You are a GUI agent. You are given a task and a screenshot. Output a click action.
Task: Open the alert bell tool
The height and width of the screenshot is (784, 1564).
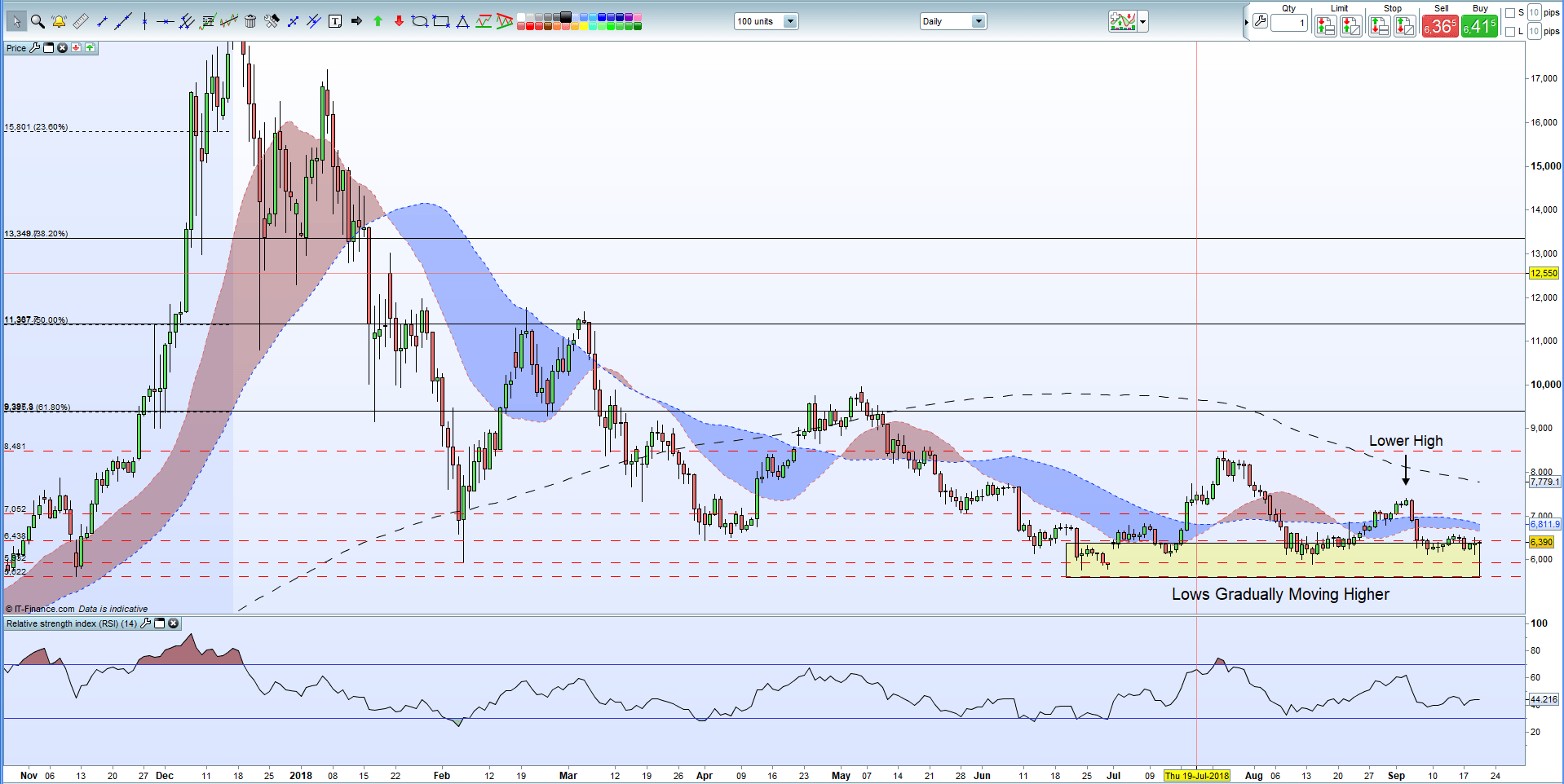click(x=59, y=21)
